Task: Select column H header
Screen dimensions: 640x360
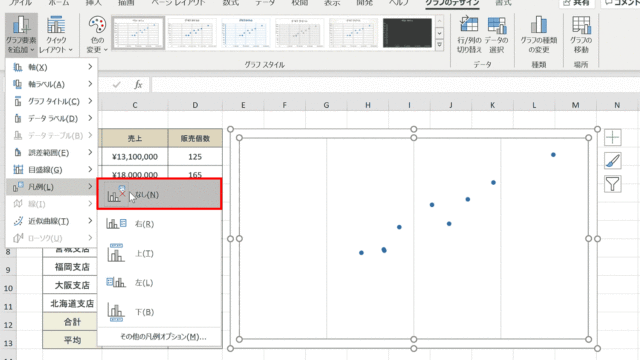Action: click(368, 105)
